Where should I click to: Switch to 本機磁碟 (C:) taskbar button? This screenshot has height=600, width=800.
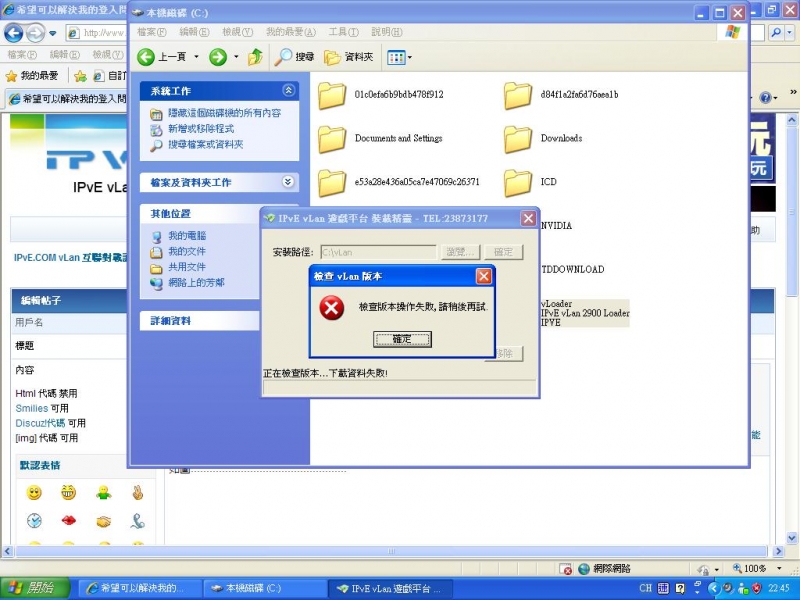264,588
